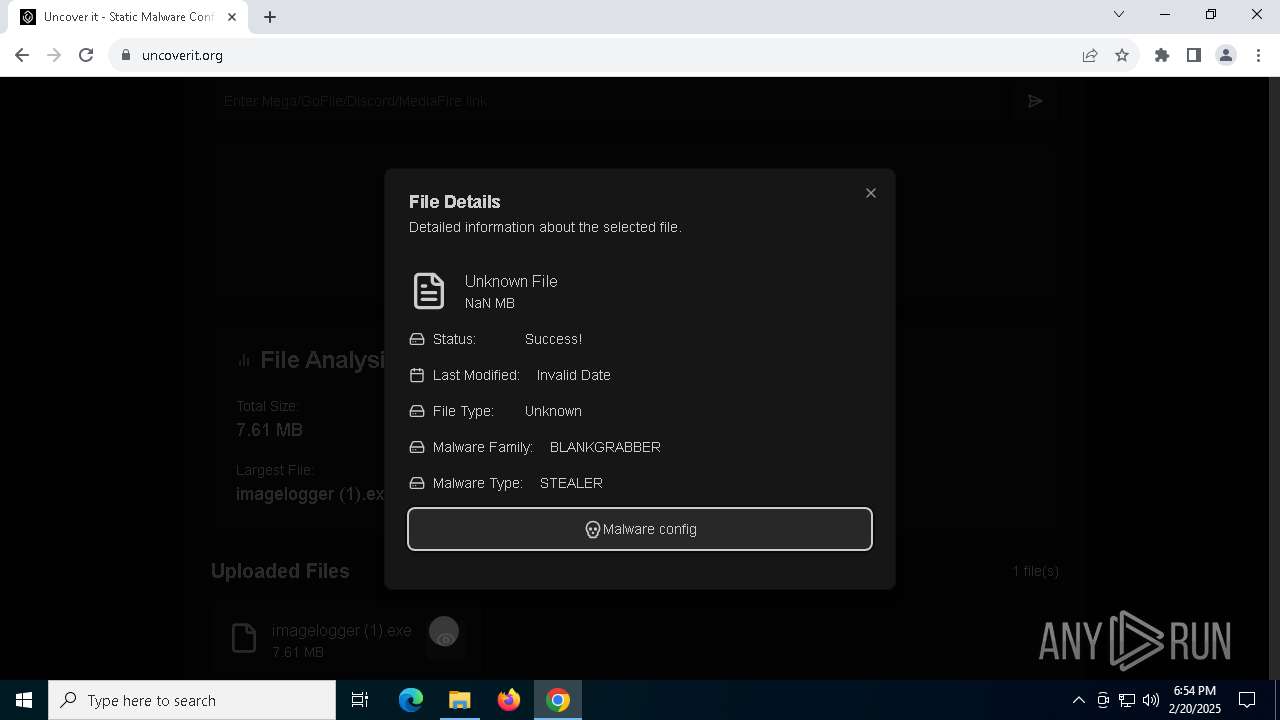This screenshot has width=1280, height=720.
Task: Open the Malware config button
Action: click(640, 529)
